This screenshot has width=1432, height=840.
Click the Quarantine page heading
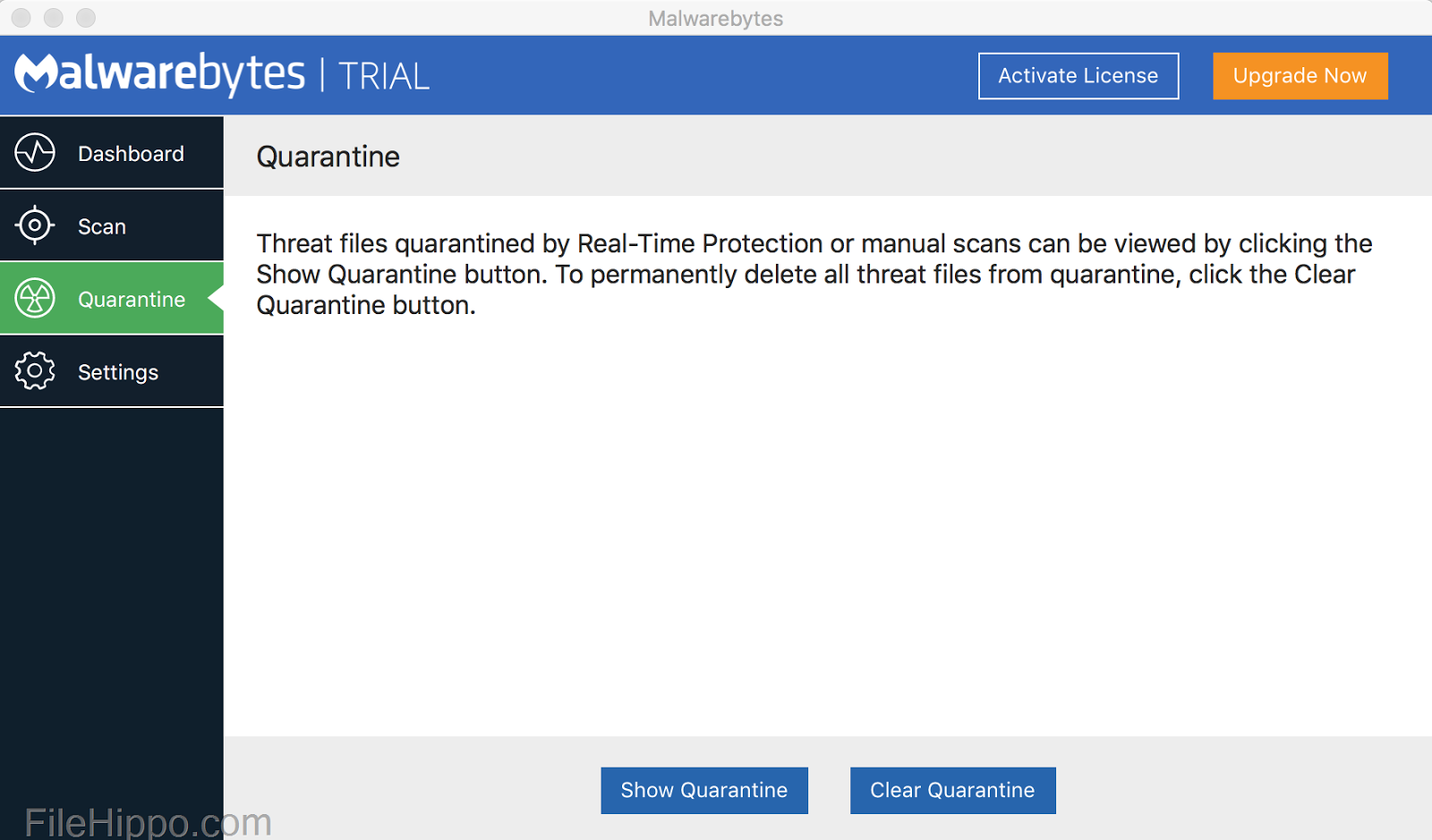pyautogui.click(x=328, y=157)
